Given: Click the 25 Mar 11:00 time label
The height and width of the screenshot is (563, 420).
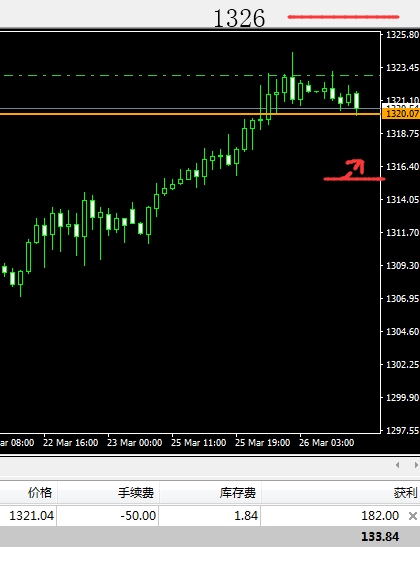Looking at the screenshot, I should coord(199,443).
